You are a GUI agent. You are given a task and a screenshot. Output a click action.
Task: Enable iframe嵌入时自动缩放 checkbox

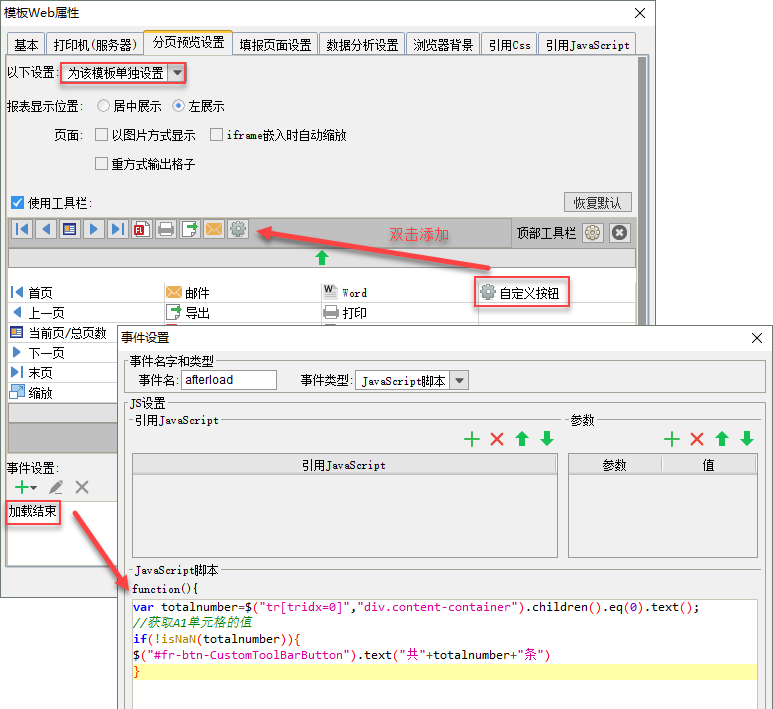click(x=216, y=135)
